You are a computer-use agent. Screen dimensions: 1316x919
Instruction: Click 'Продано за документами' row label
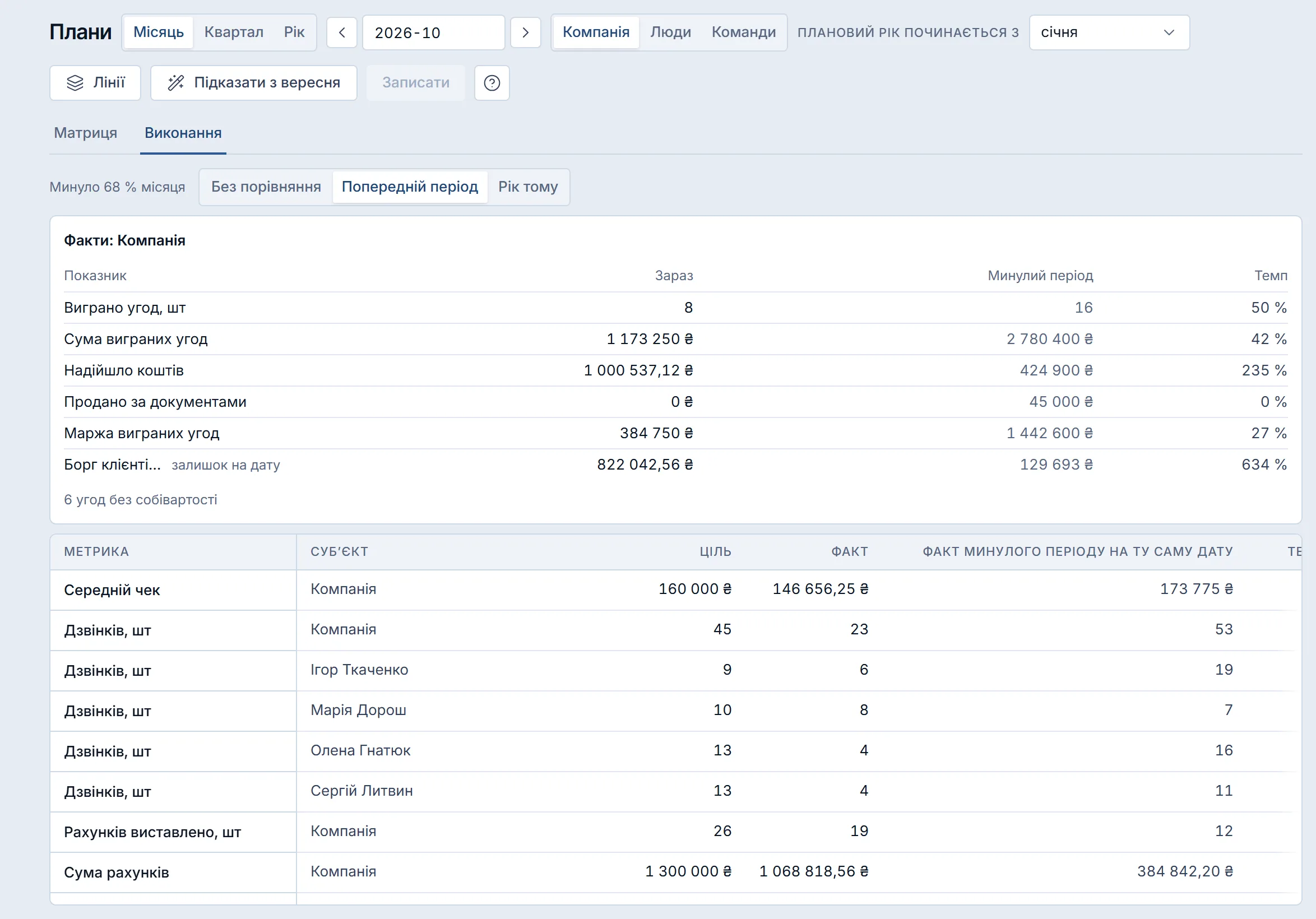pos(155,402)
